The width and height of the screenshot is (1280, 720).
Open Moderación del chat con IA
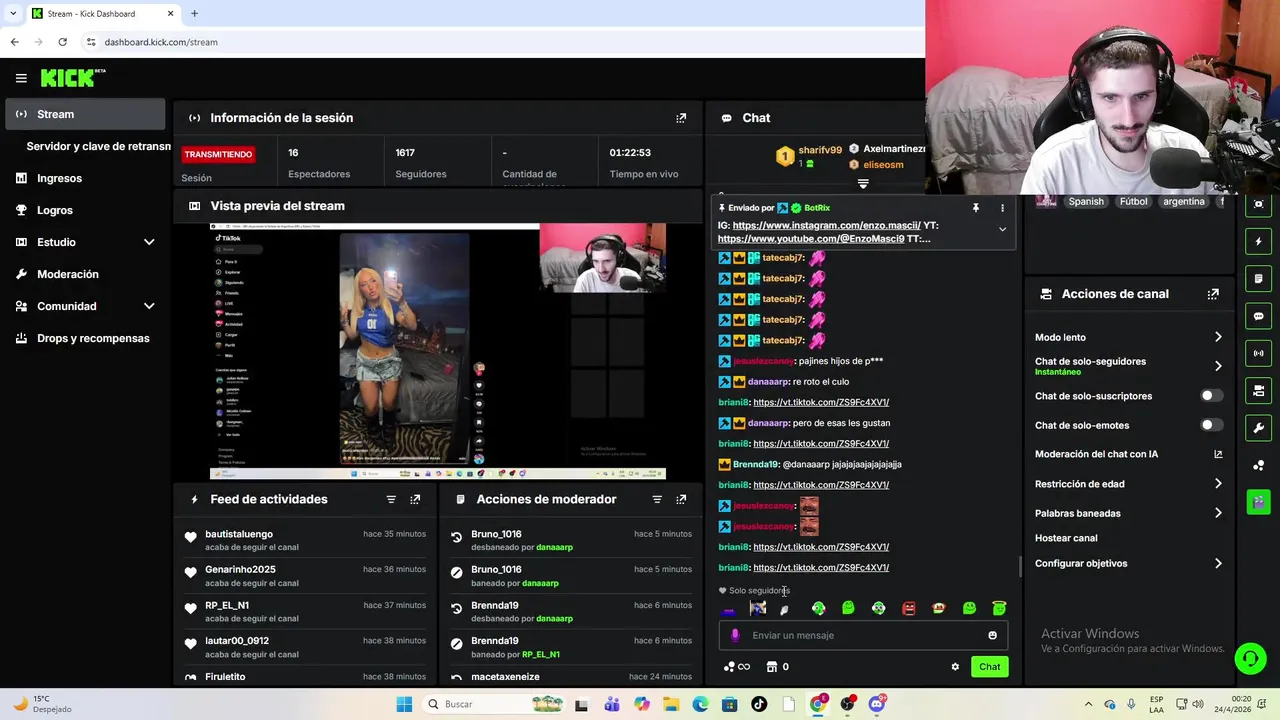(x=1128, y=454)
